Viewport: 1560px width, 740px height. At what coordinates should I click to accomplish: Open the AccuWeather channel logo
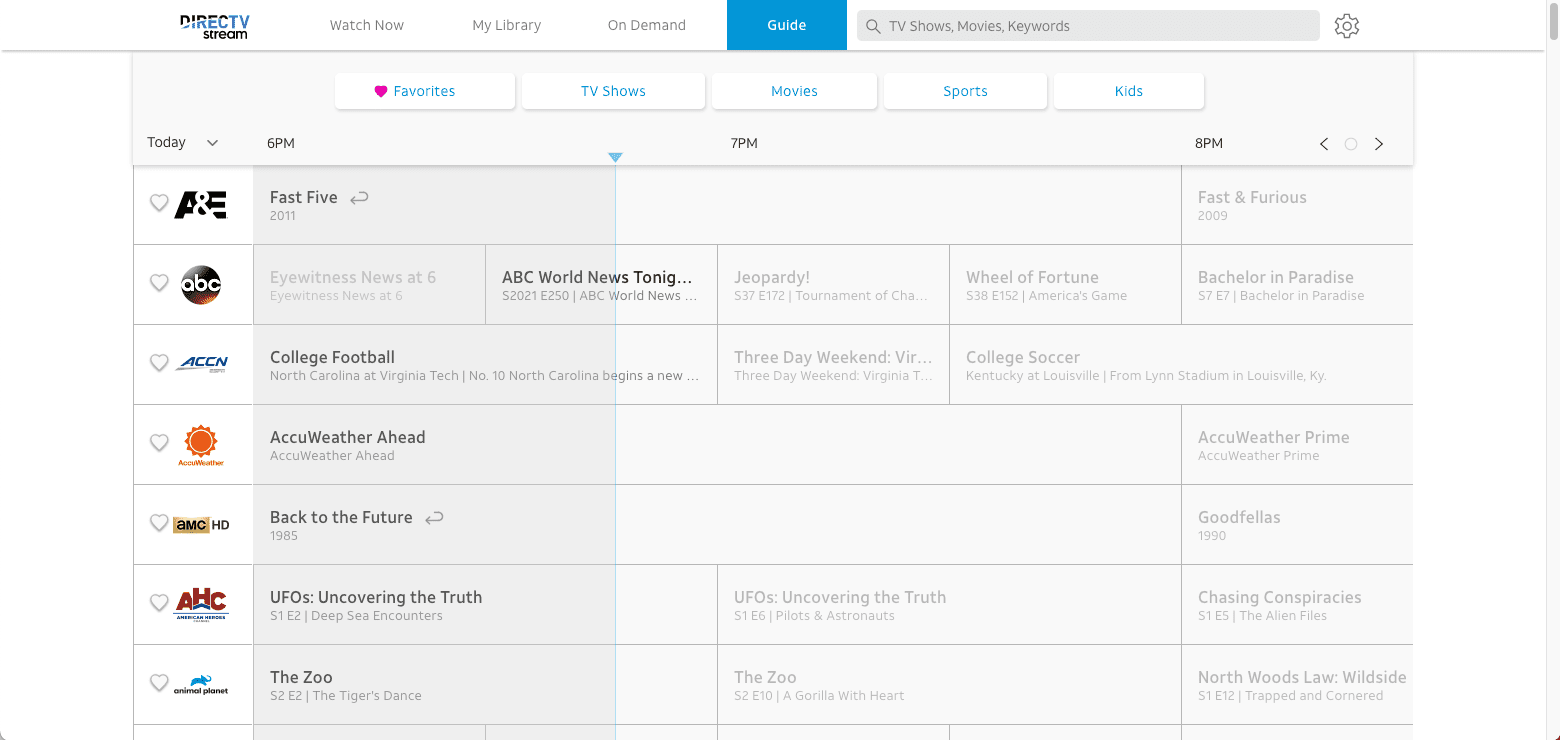(x=201, y=445)
